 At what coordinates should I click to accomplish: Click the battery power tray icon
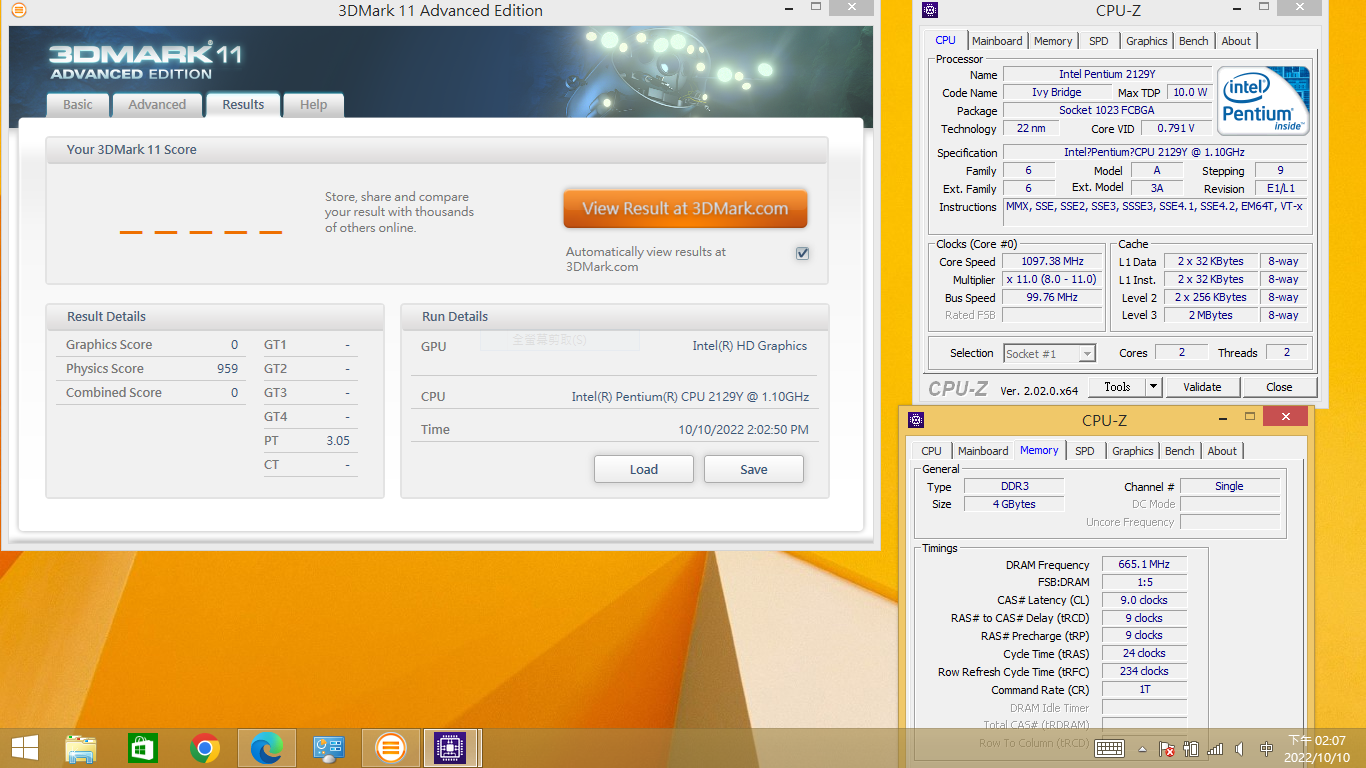tap(1191, 748)
